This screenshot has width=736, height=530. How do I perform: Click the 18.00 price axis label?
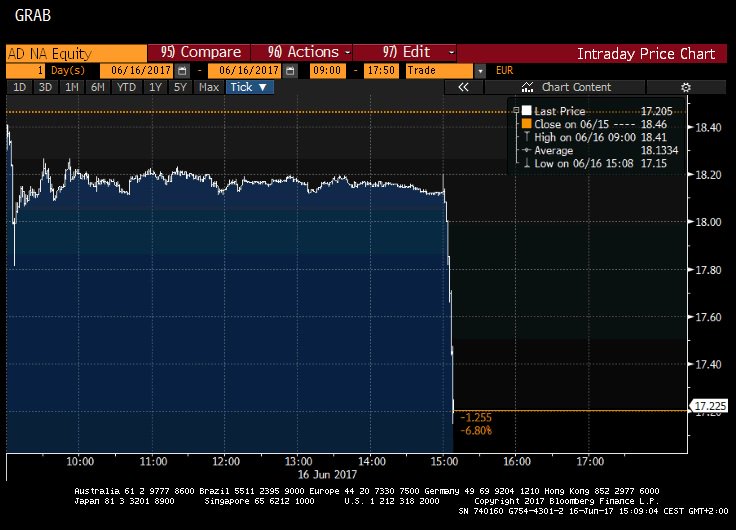[708, 222]
